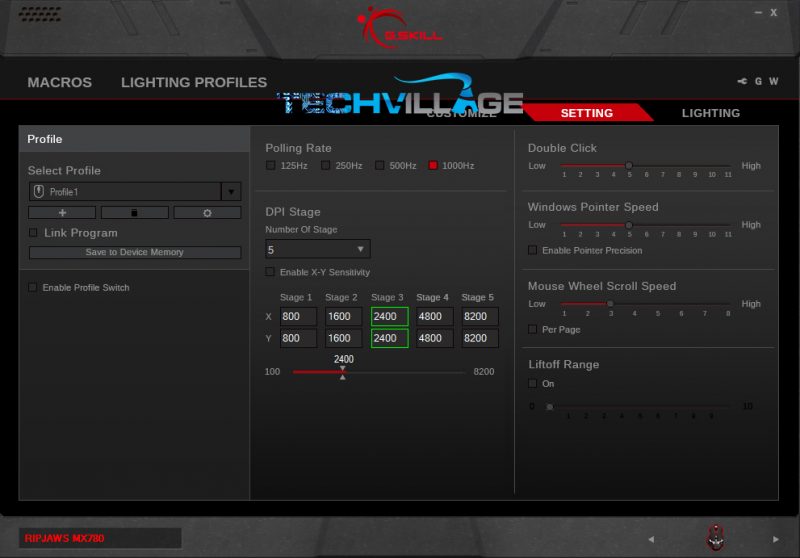The image size is (800, 558).
Task: Open LIGHTING PROFILES menu
Action: click(x=194, y=82)
